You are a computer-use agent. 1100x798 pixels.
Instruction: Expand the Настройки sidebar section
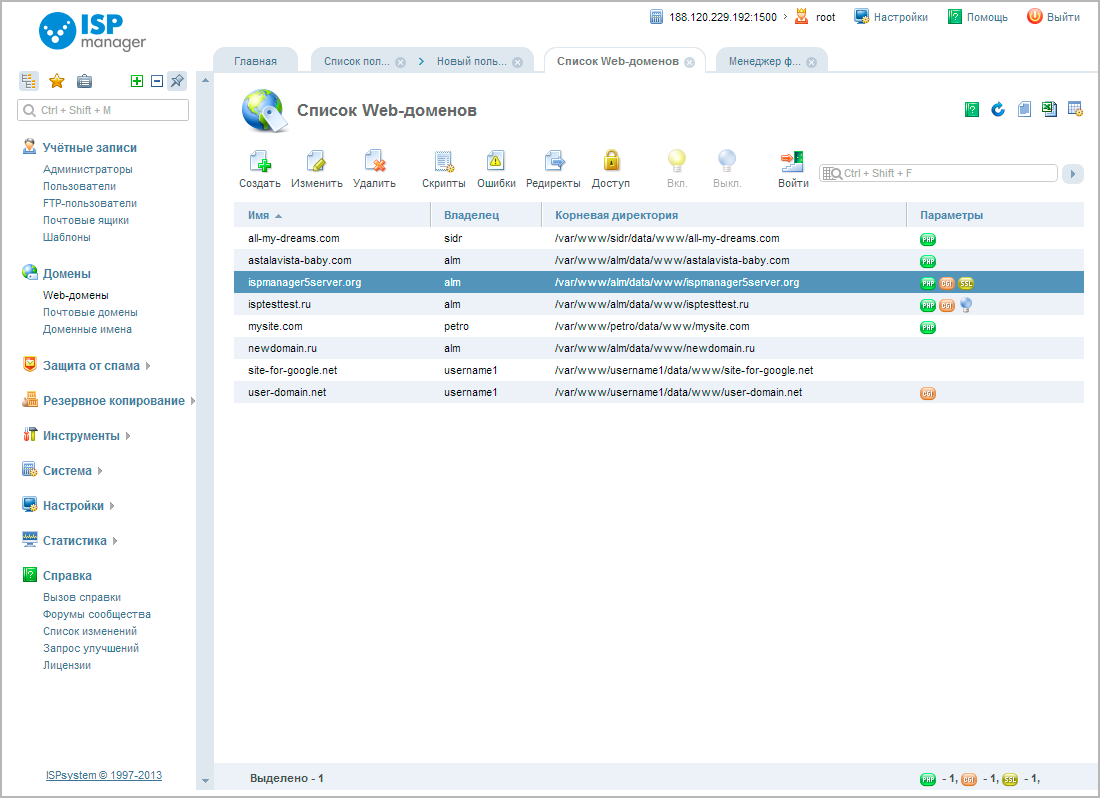(73, 506)
